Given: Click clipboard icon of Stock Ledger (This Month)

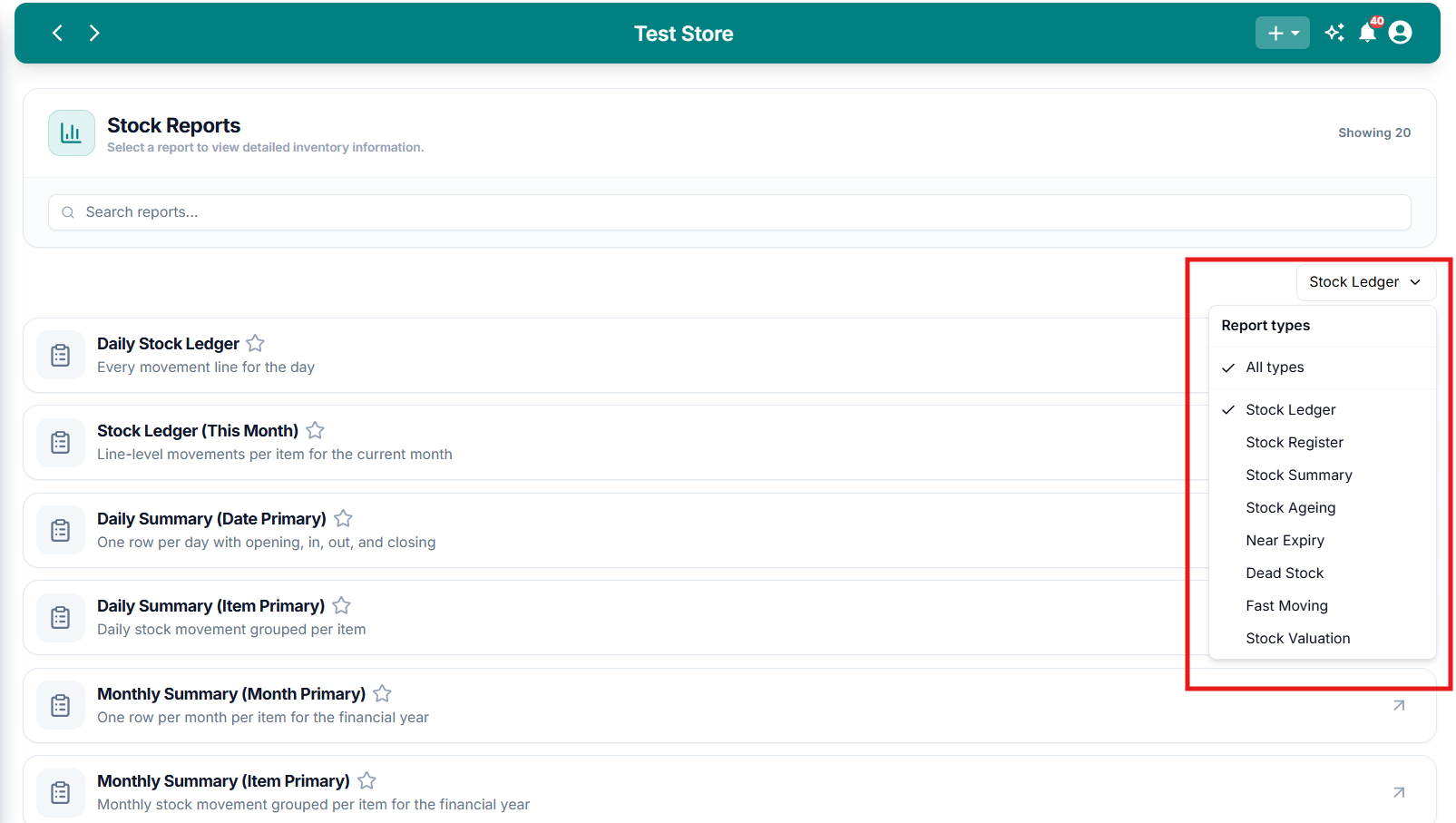Looking at the screenshot, I should pos(61,443).
